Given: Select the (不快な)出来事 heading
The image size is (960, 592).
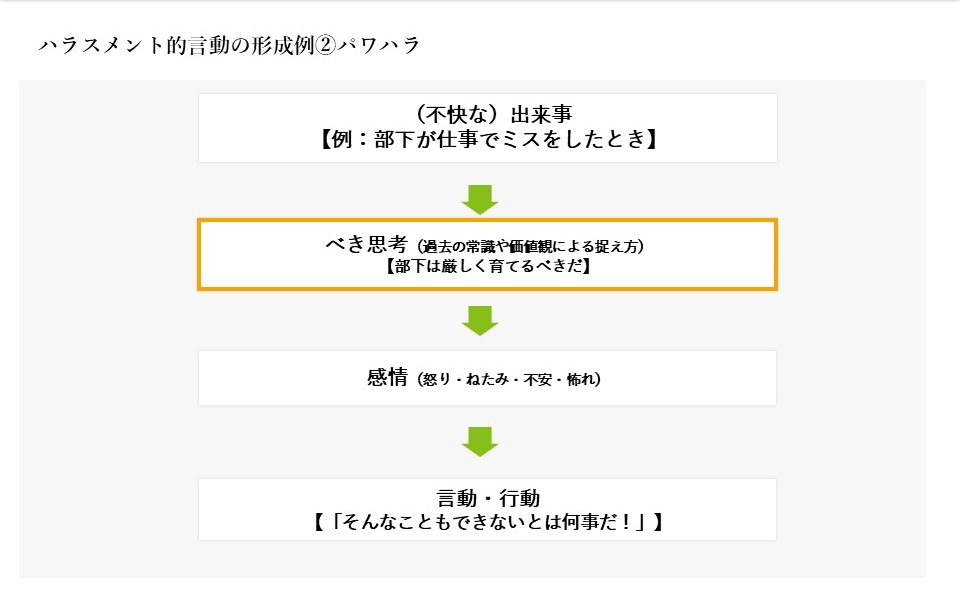Looking at the screenshot, I should click(x=487, y=115).
